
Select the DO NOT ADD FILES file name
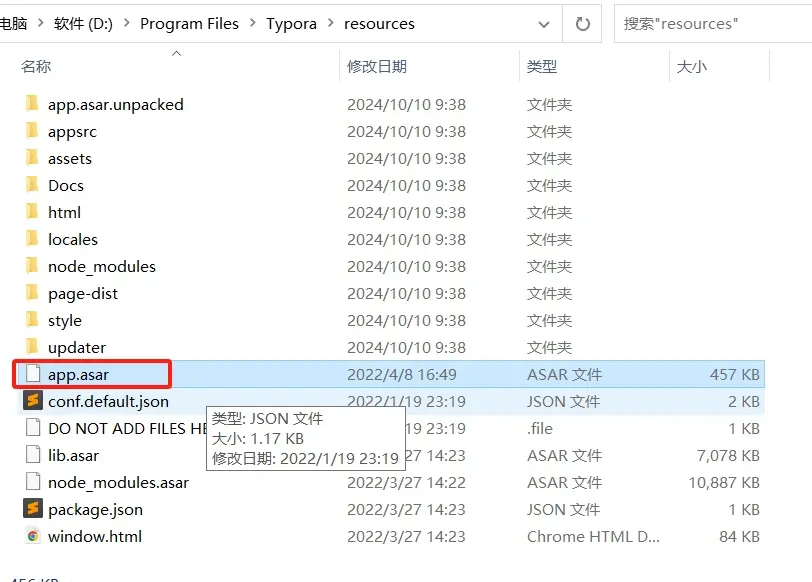click(x=127, y=428)
